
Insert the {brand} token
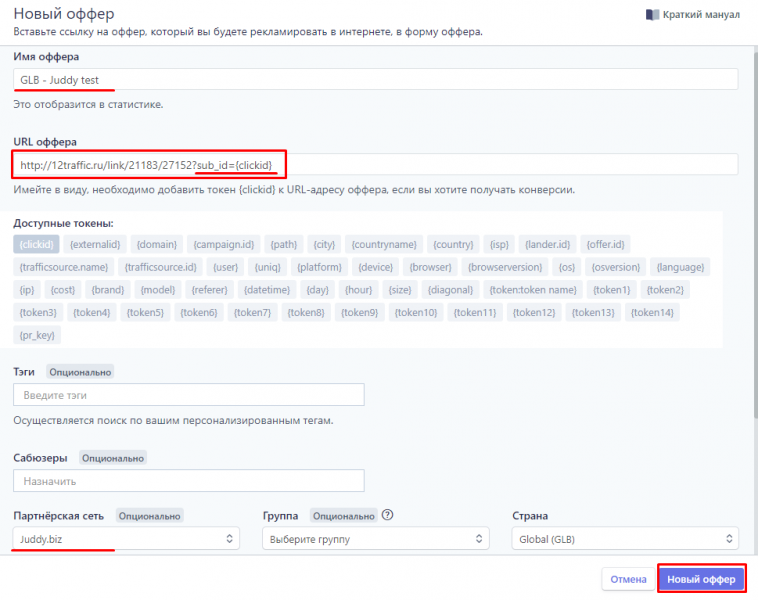pyautogui.click(x=108, y=290)
